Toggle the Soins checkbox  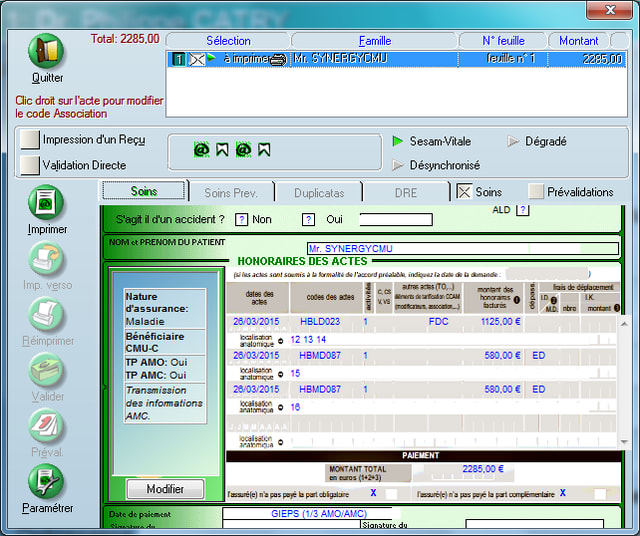pos(464,191)
